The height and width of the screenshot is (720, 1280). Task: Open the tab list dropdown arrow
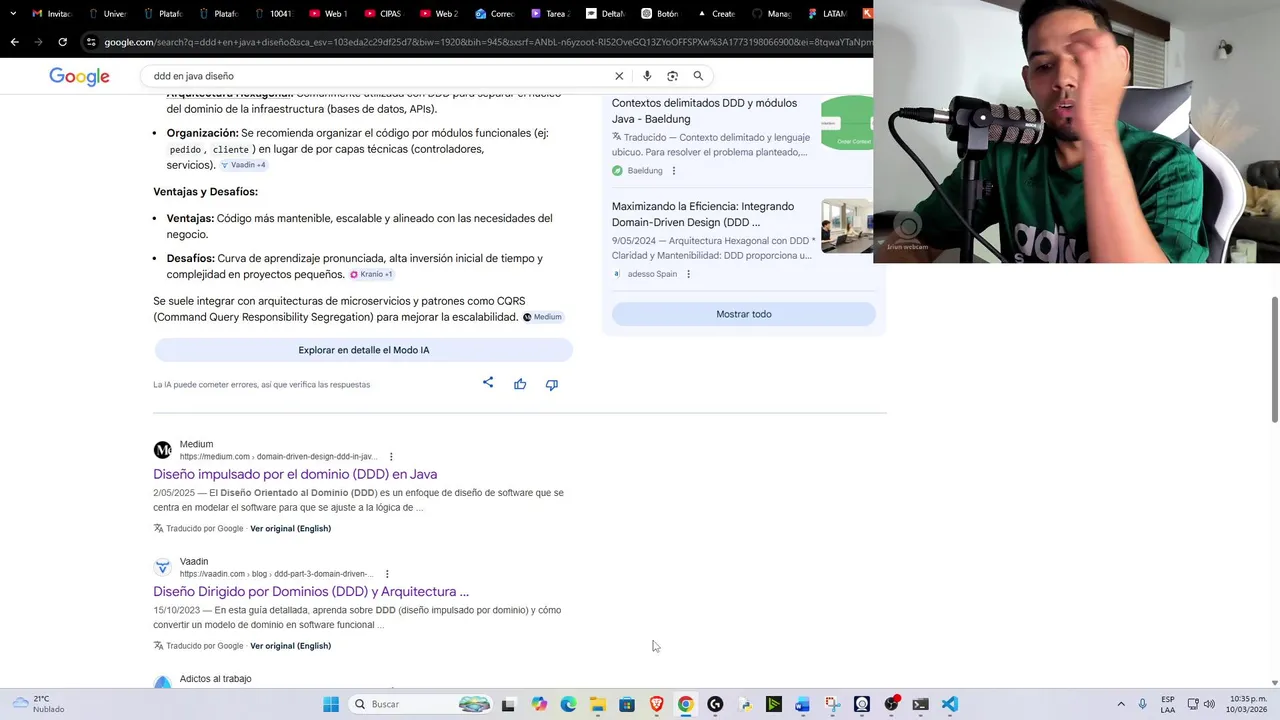[x=15, y=14]
